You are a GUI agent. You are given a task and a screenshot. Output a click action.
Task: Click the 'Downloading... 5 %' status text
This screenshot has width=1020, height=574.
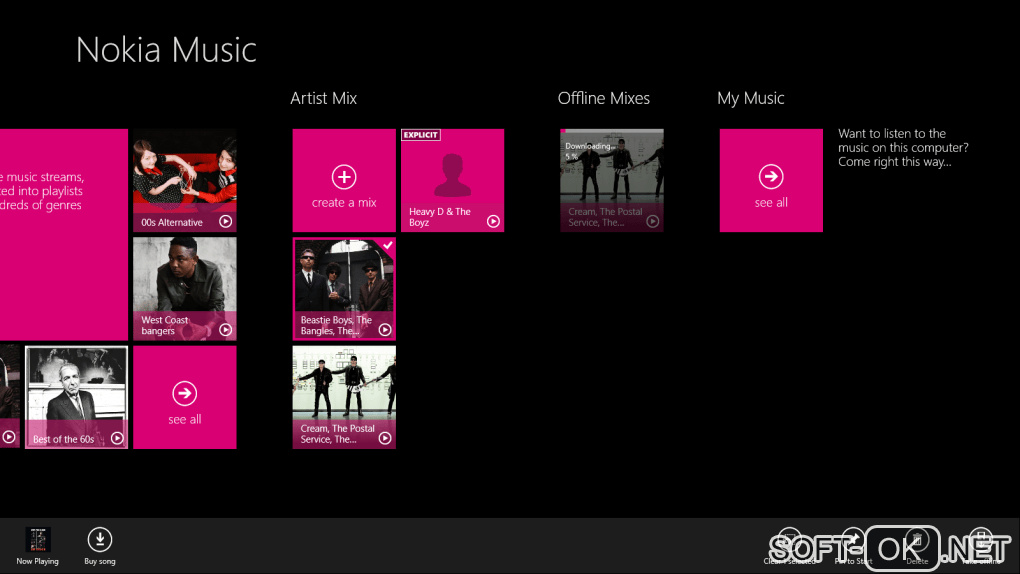pos(588,151)
